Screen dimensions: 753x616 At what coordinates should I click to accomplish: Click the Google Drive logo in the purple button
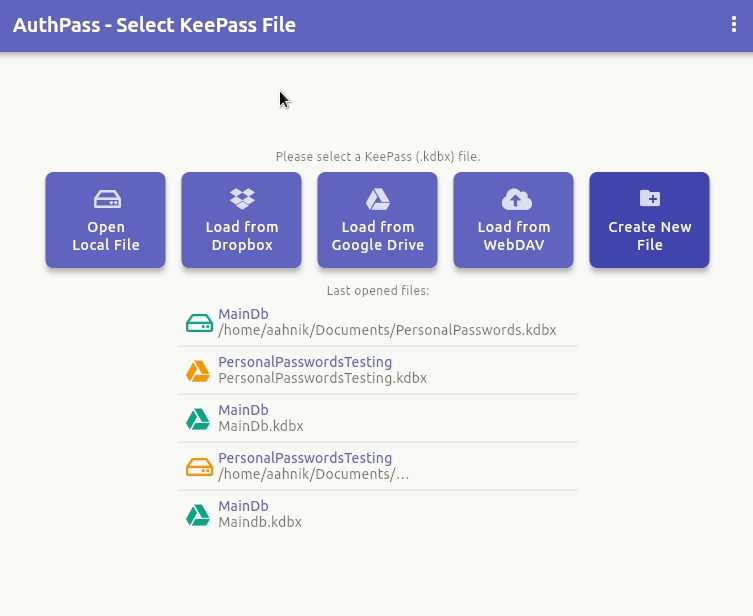pyautogui.click(x=378, y=198)
